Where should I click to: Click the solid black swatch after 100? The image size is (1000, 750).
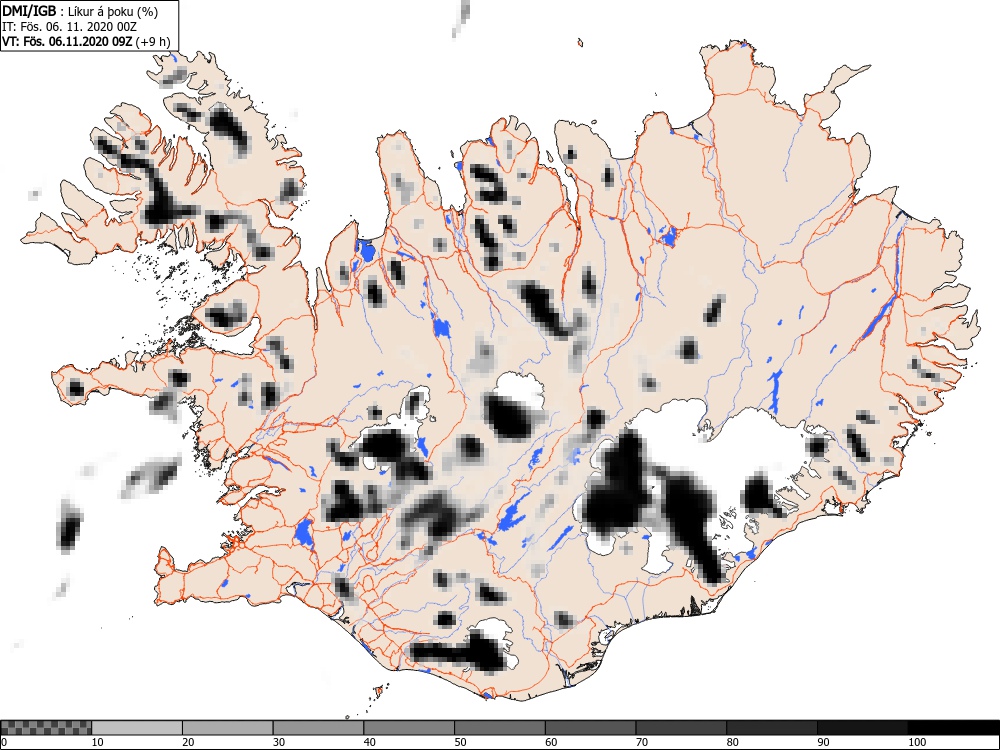coord(953,728)
